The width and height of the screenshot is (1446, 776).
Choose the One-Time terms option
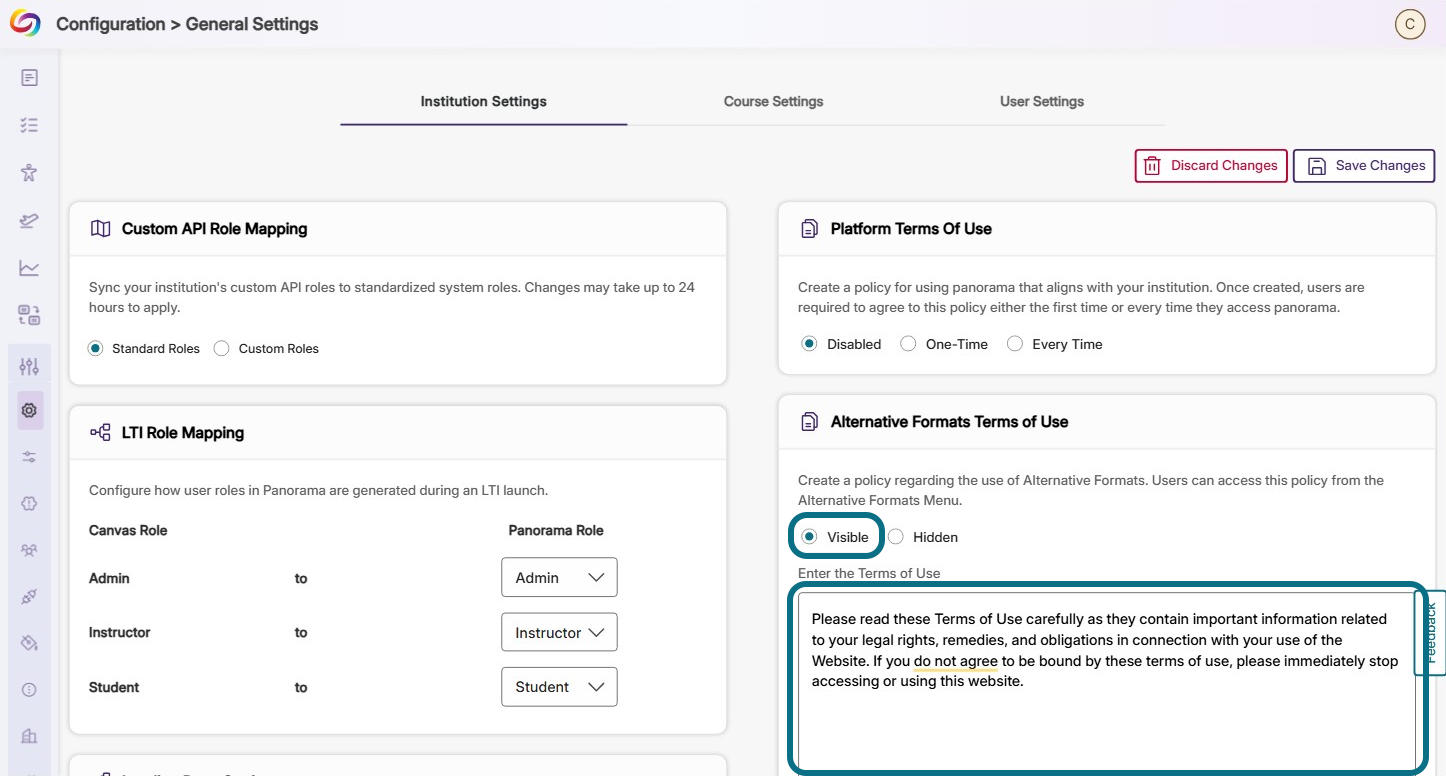pos(908,344)
